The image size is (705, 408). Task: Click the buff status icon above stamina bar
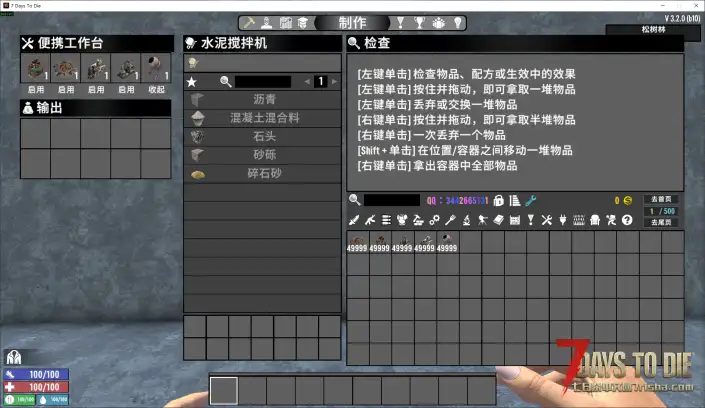13,358
